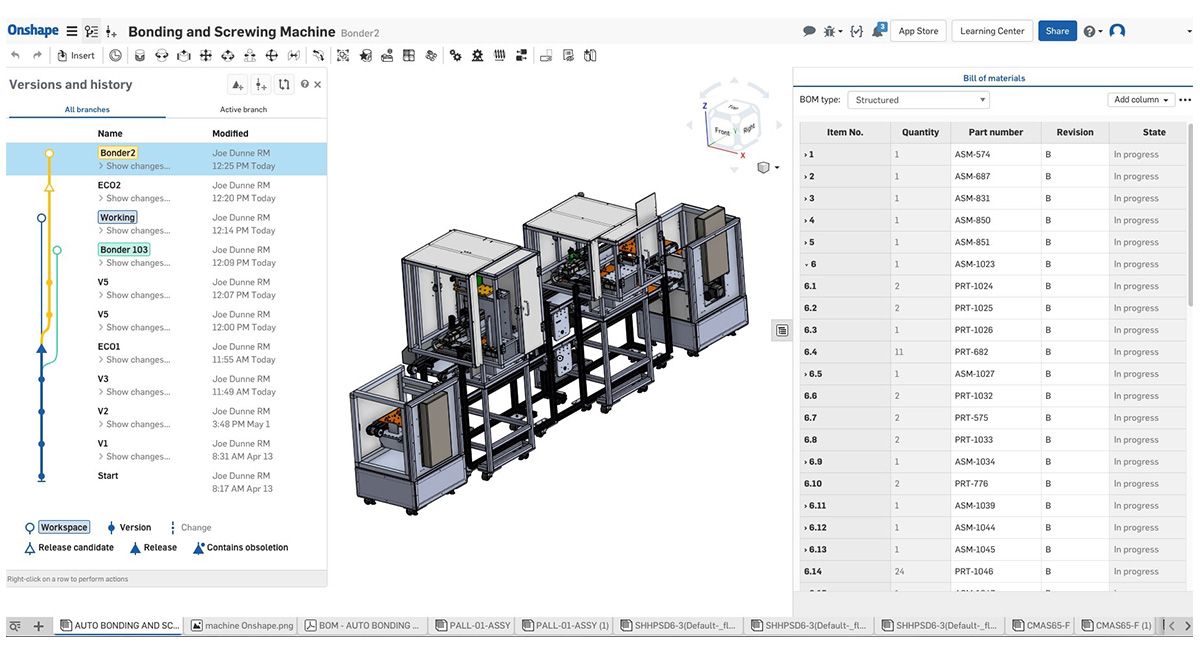Select the Planar mate tool
The height and width of the screenshot is (650, 1200).
pos(206,56)
